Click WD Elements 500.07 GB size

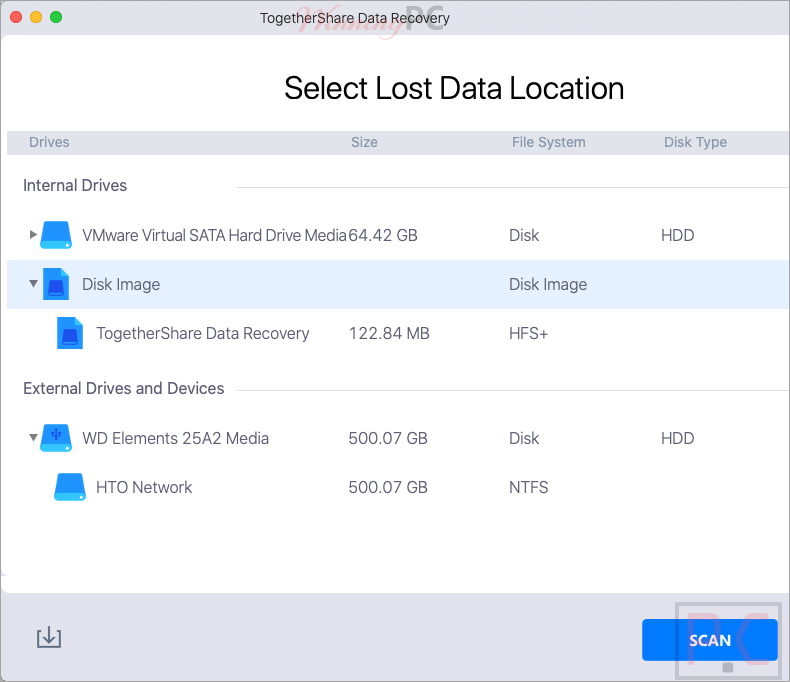[x=388, y=438]
